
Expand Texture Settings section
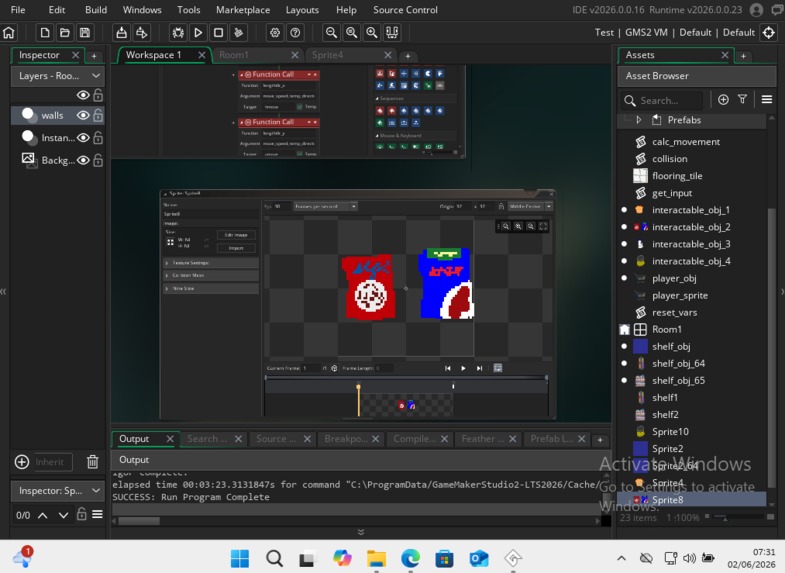(x=211, y=263)
